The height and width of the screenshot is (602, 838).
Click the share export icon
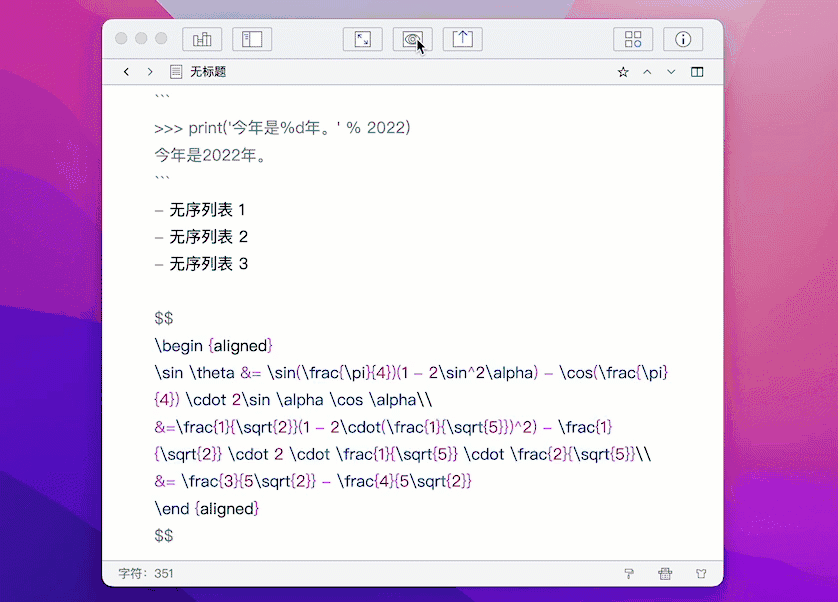pos(462,39)
